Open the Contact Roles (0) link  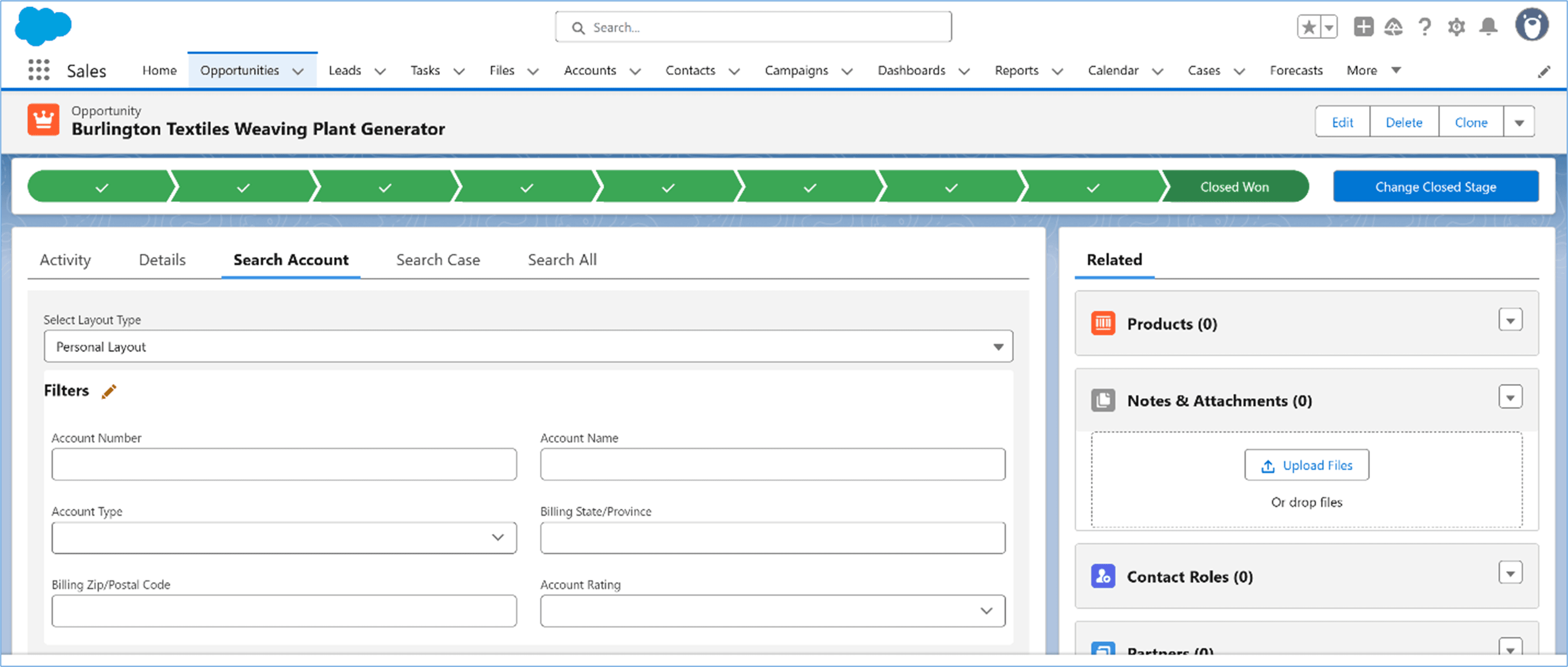(1189, 577)
